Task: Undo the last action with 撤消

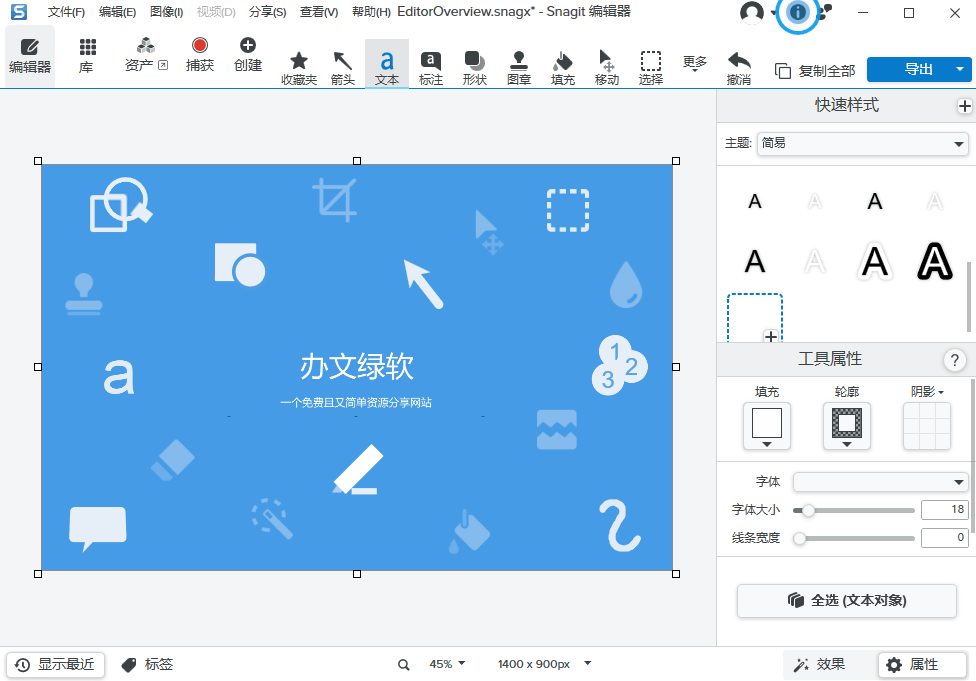Action: pyautogui.click(x=739, y=68)
